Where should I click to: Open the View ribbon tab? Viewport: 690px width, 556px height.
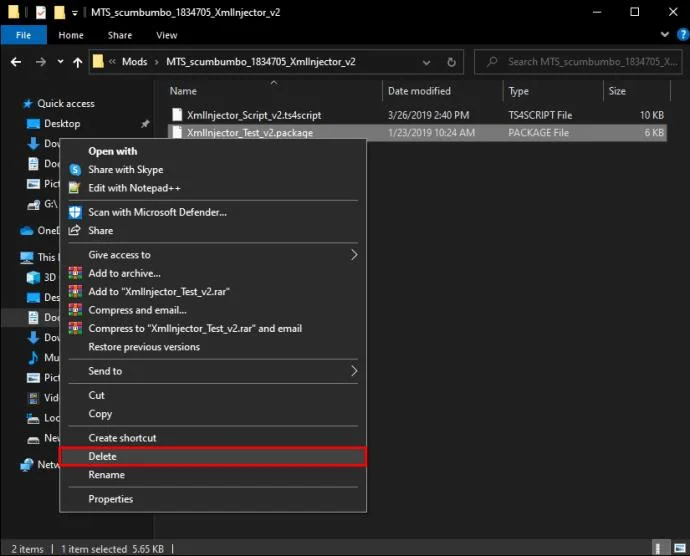[x=166, y=35]
